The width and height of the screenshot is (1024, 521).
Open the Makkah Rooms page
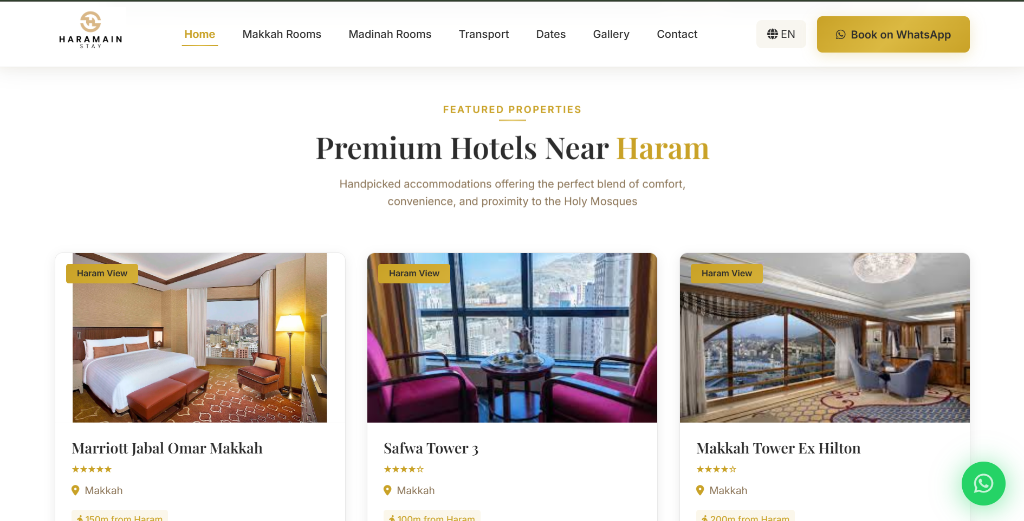click(281, 34)
